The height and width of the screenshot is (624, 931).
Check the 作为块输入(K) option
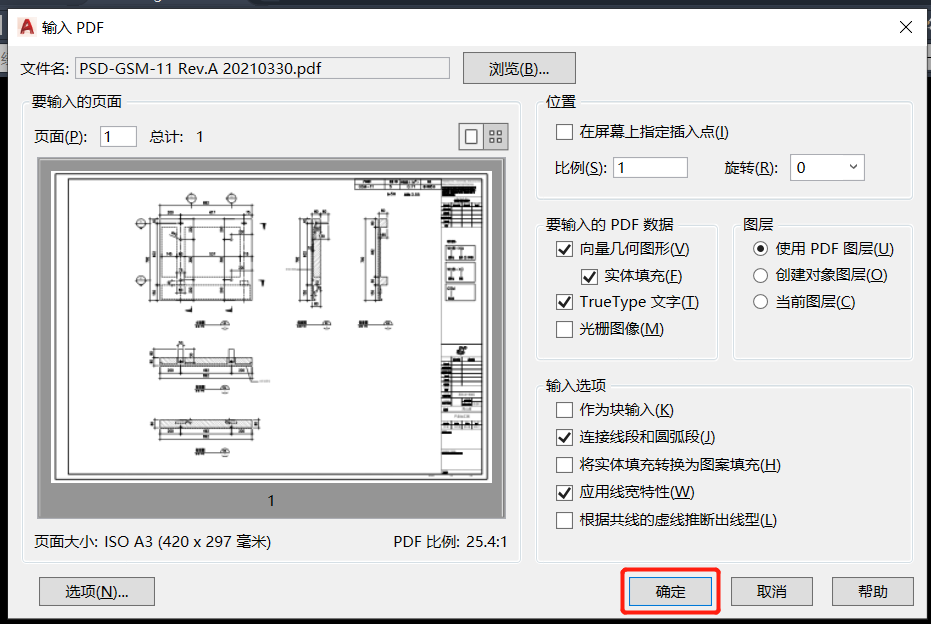[x=563, y=410]
